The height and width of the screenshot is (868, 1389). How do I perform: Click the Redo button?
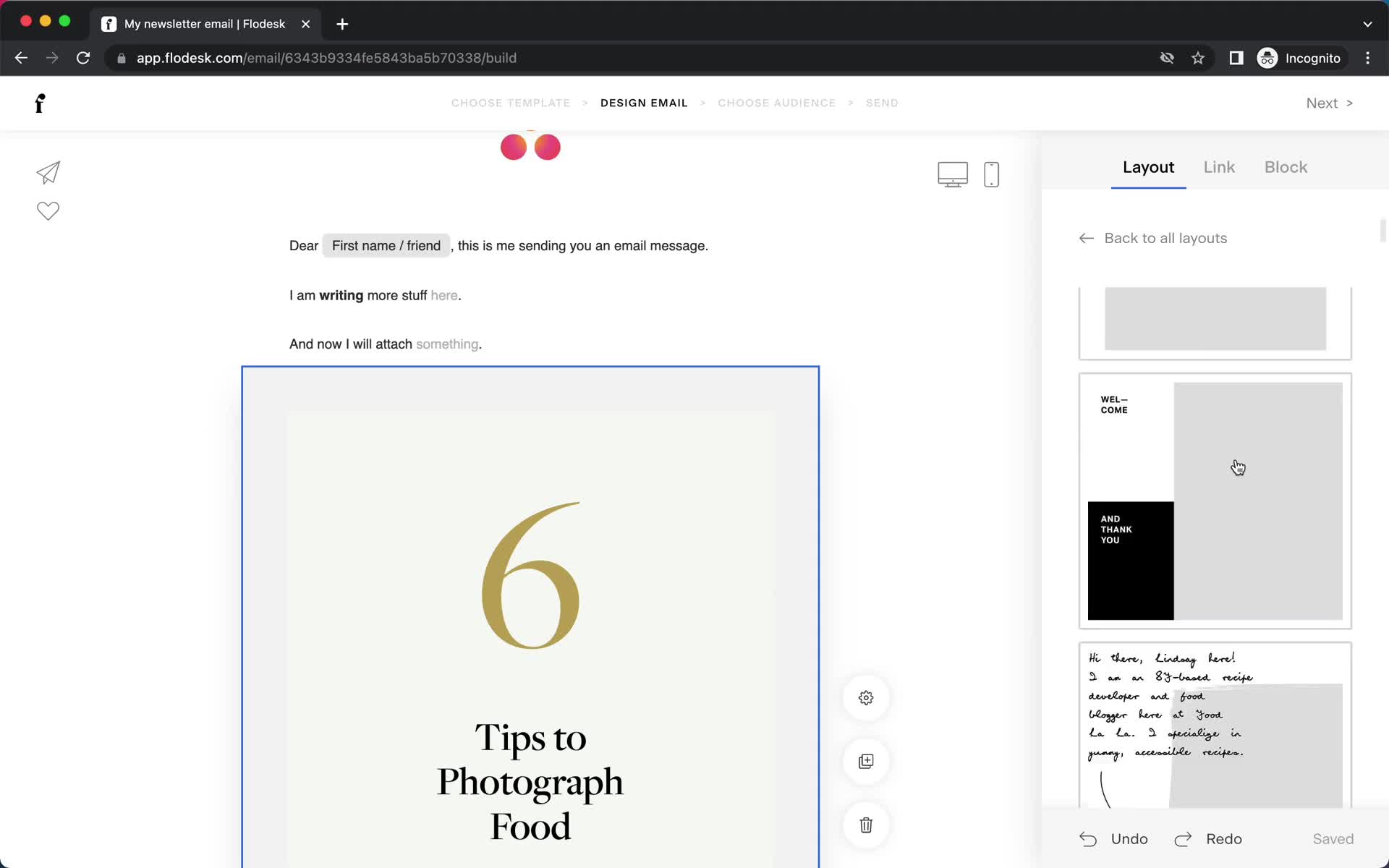click(1210, 838)
